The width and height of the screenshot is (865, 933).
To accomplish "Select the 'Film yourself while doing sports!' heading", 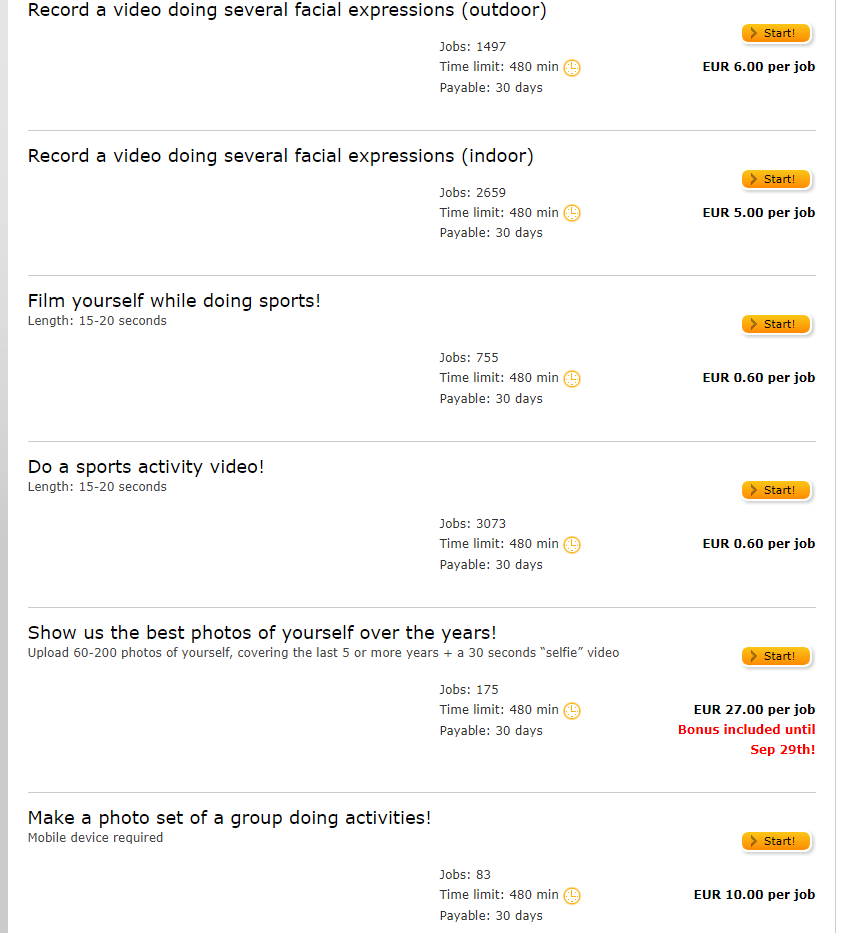I will pos(175,301).
